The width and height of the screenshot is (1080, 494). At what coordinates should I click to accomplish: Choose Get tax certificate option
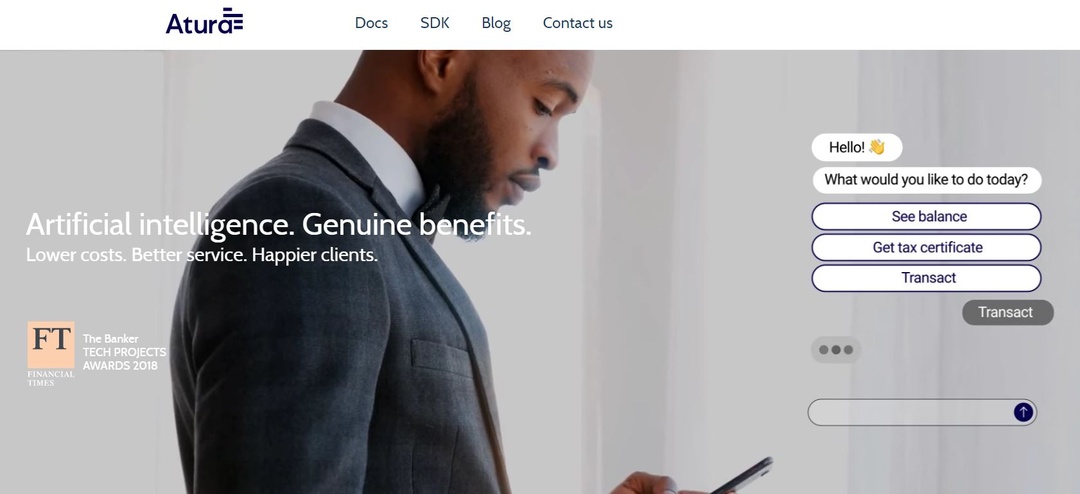point(926,247)
